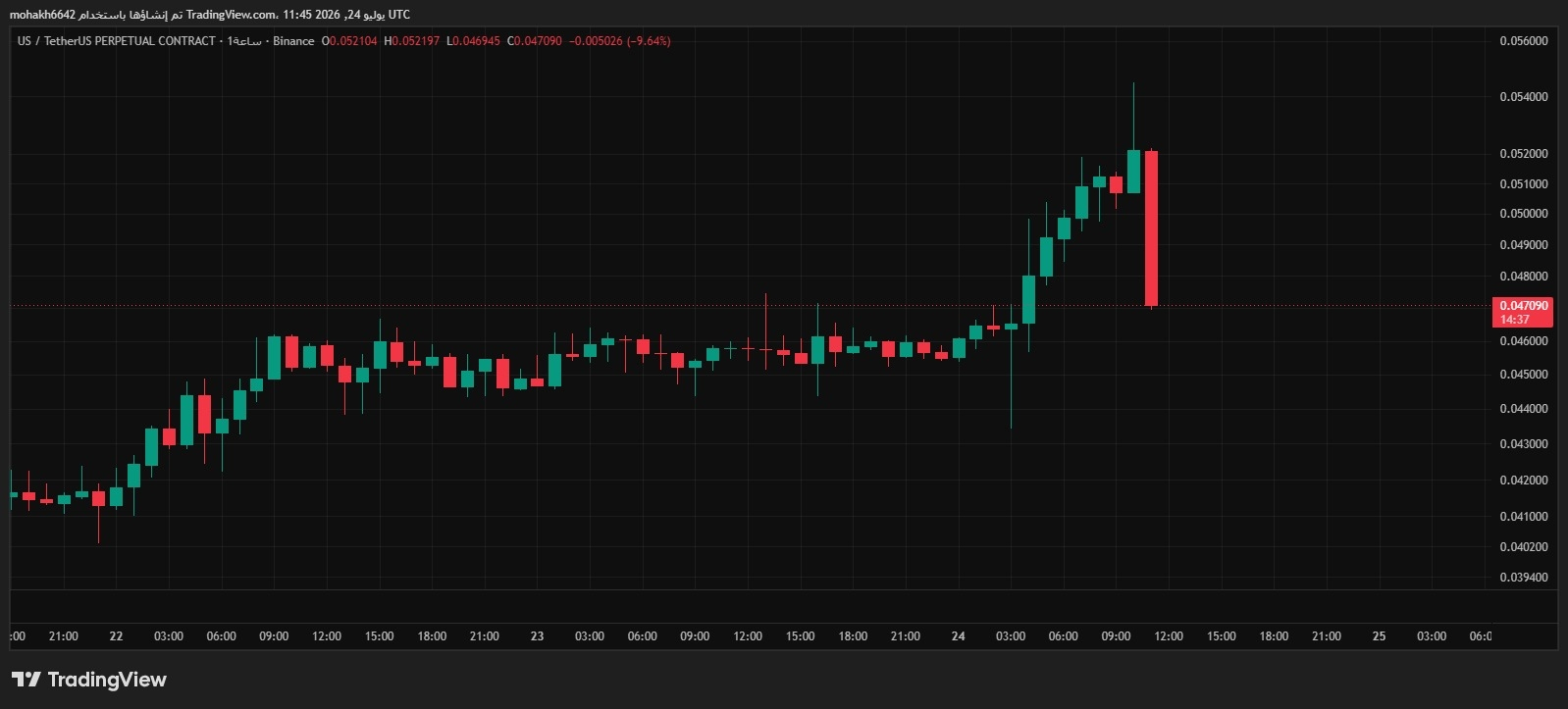Click the high value H0.052197

tap(412, 41)
